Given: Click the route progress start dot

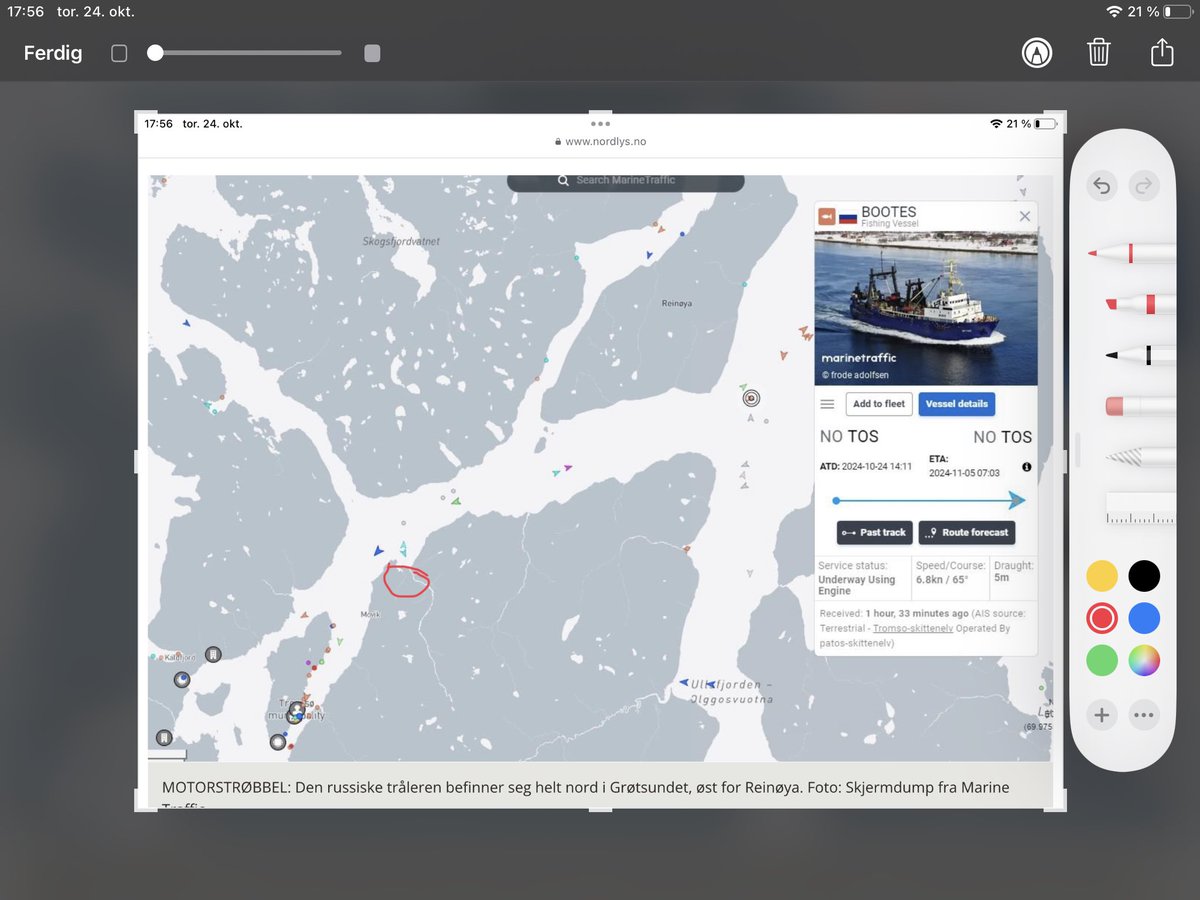Looking at the screenshot, I should pyautogui.click(x=836, y=500).
